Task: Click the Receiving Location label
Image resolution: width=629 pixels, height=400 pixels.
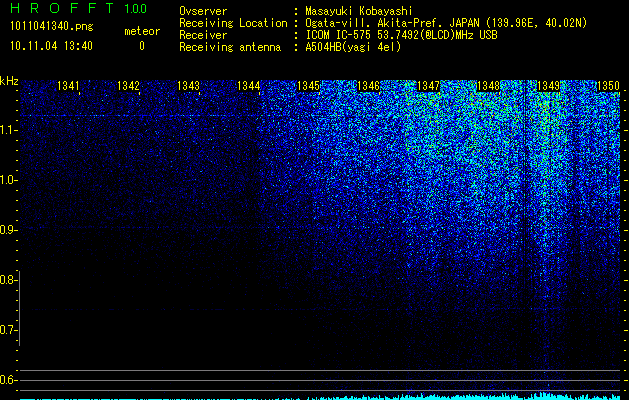Action: pyautogui.click(x=233, y=23)
